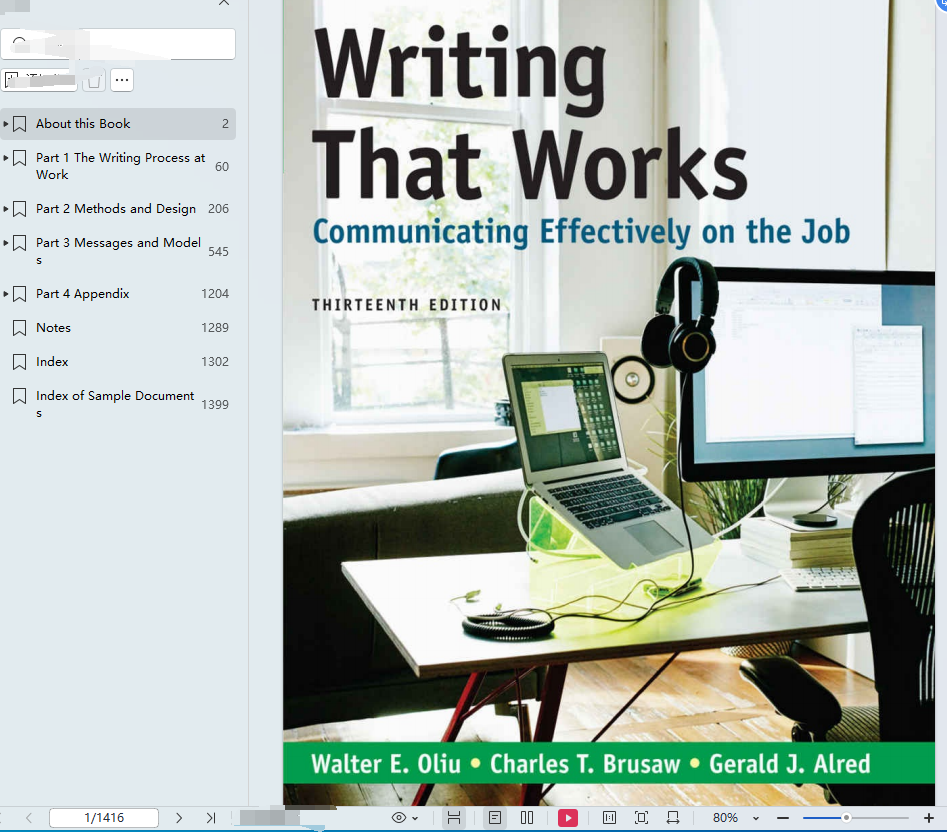Fit the page to window width
Image resolution: width=947 pixels, height=832 pixels.
[x=673, y=818]
